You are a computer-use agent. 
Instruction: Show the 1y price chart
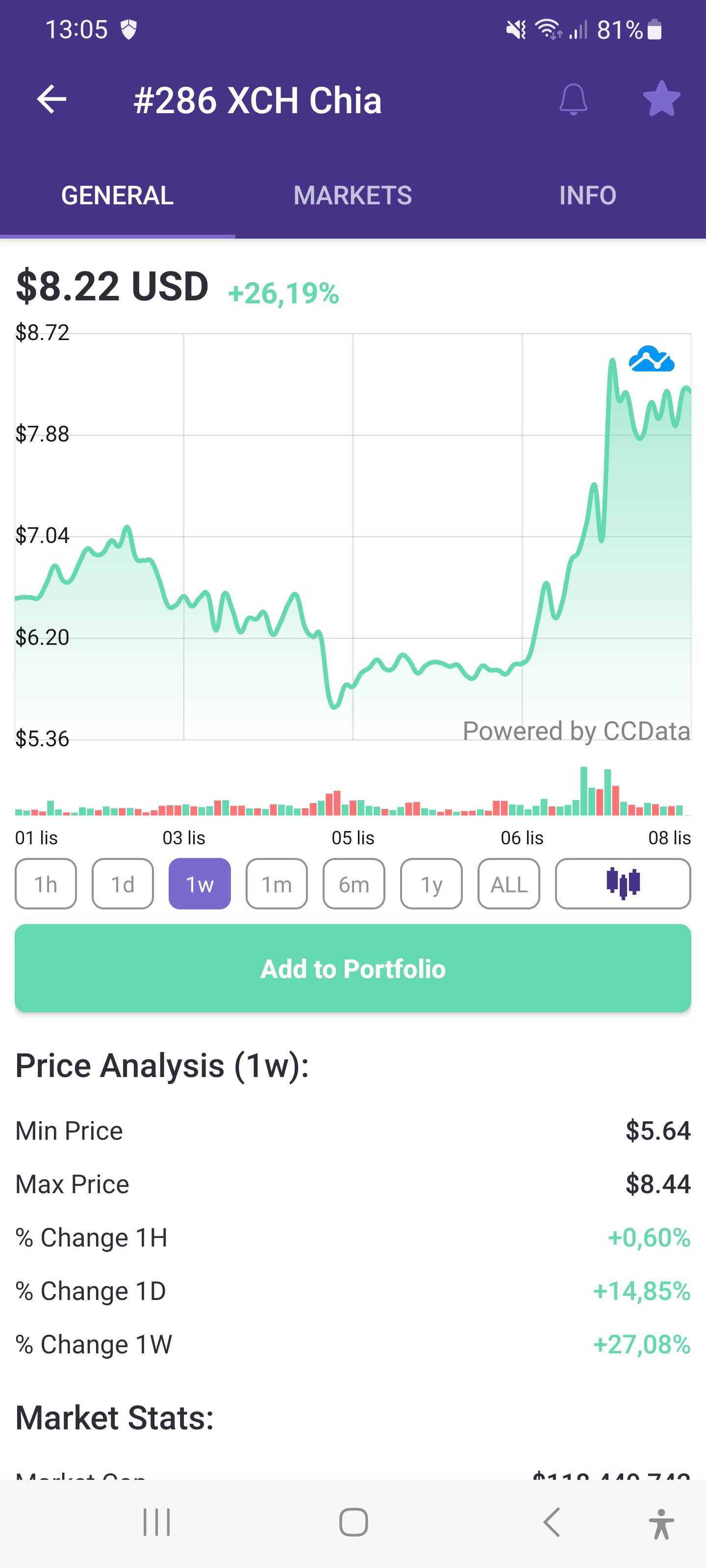pyautogui.click(x=431, y=884)
